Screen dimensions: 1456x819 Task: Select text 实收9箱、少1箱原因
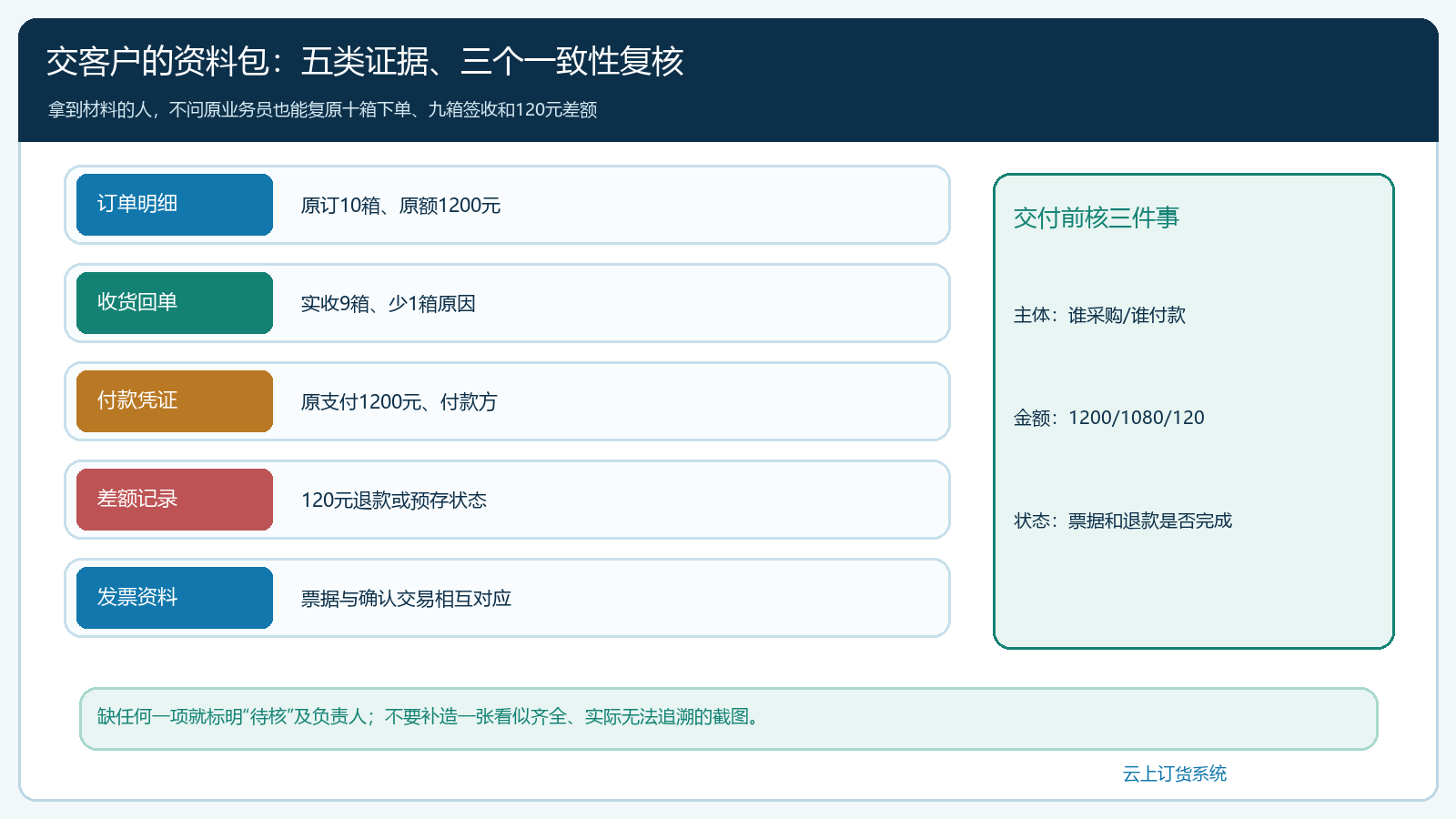click(x=389, y=304)
